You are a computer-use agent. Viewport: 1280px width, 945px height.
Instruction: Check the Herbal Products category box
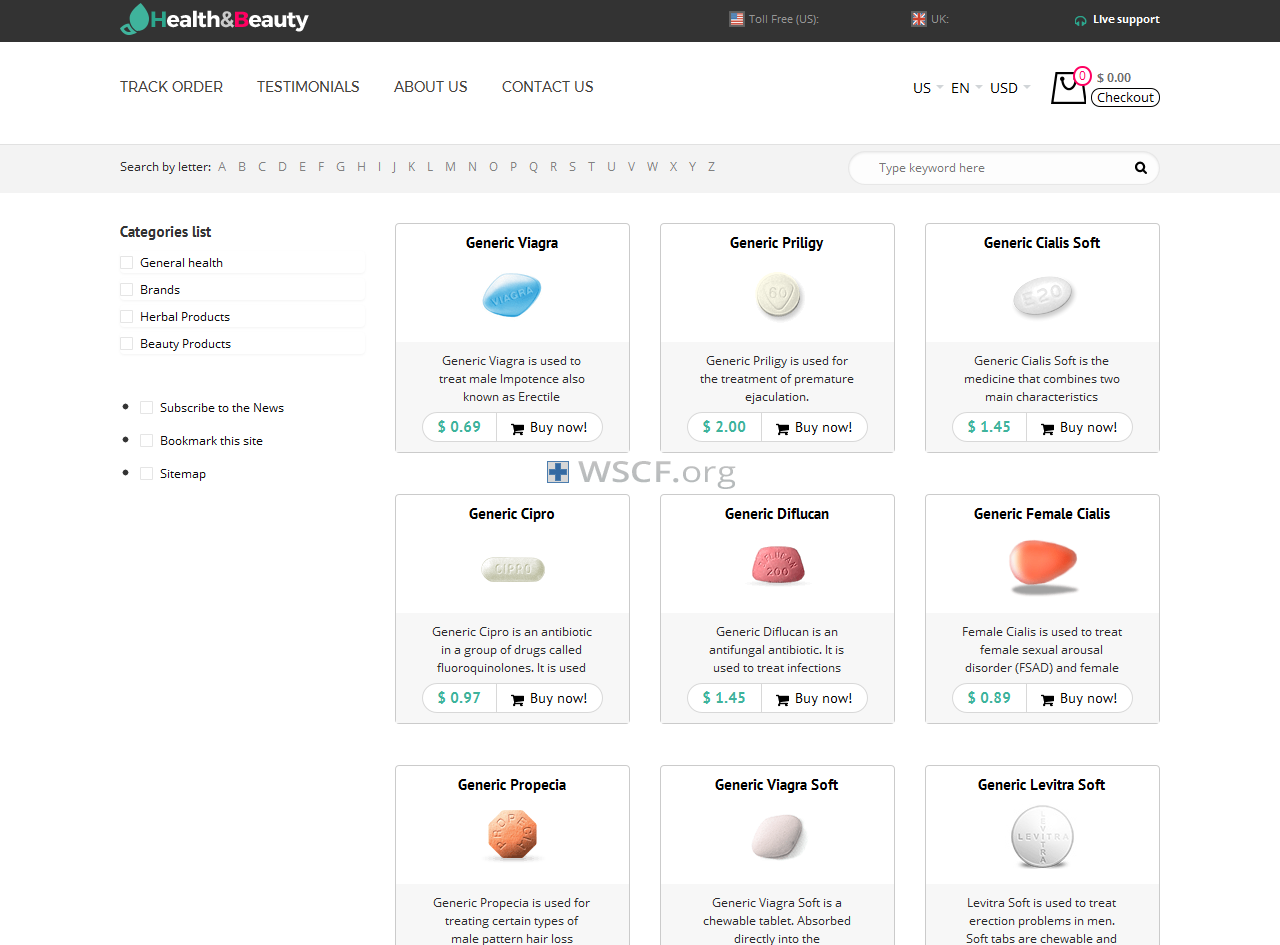(126, 317)
